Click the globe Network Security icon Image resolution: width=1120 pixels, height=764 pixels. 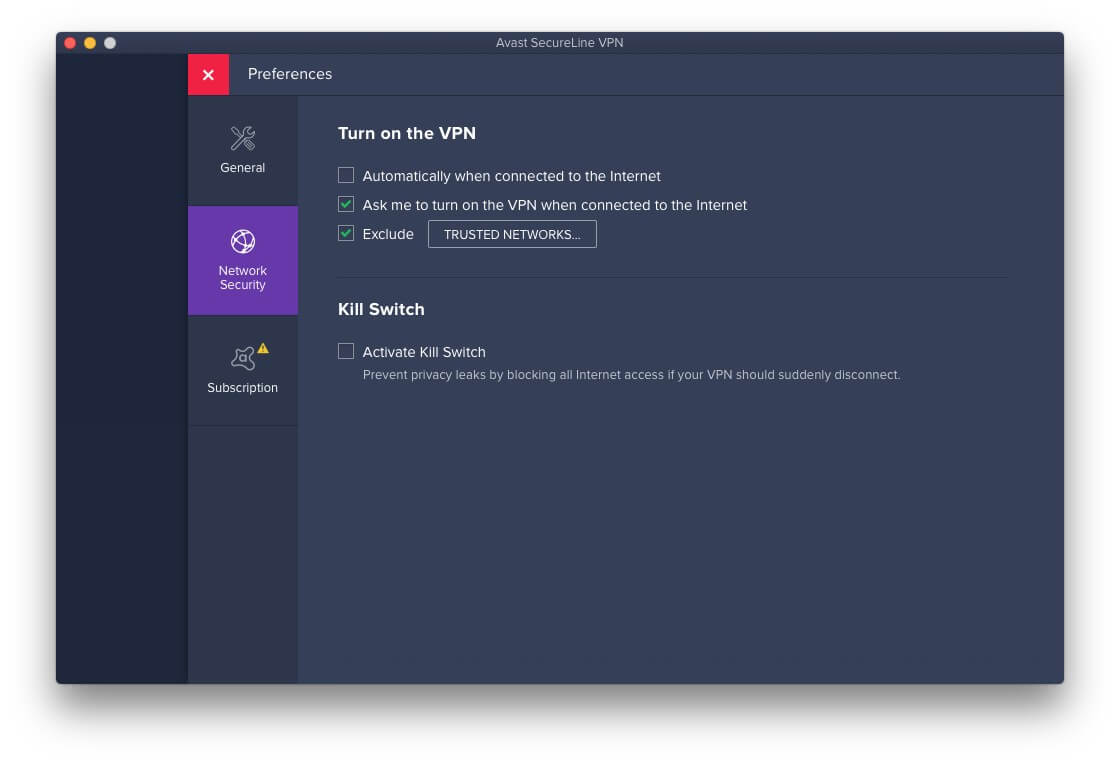click(243, 241)
